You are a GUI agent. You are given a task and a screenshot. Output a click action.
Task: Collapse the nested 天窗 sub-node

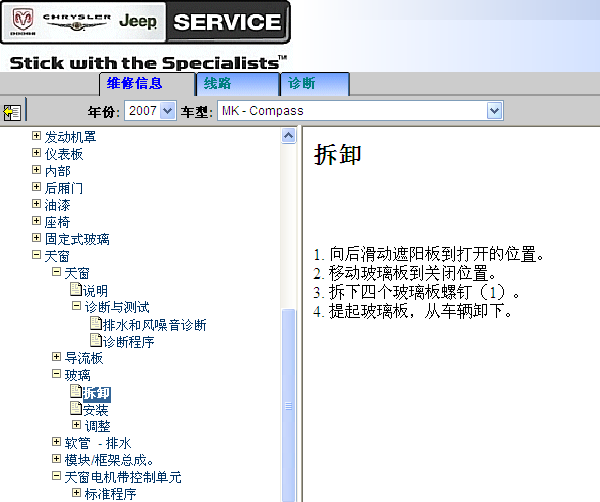click(56, 272)
